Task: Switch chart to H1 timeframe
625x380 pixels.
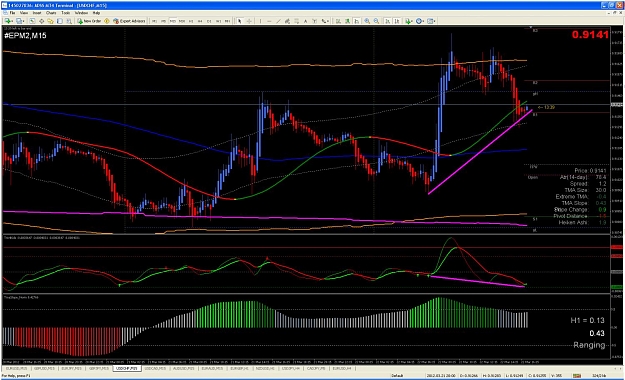Action: click(x=191, y=21)
